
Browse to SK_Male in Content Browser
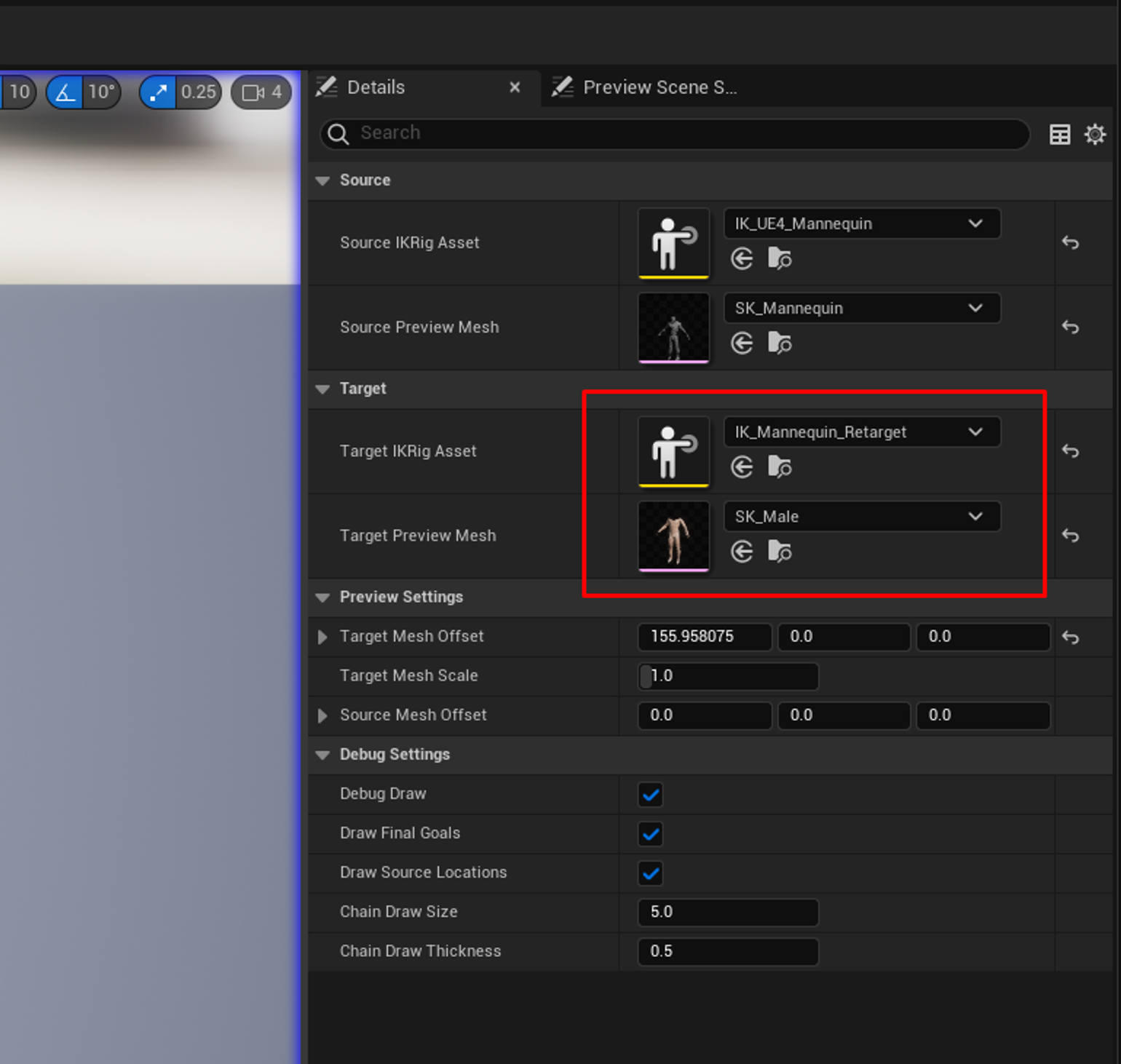click(780, 552)
